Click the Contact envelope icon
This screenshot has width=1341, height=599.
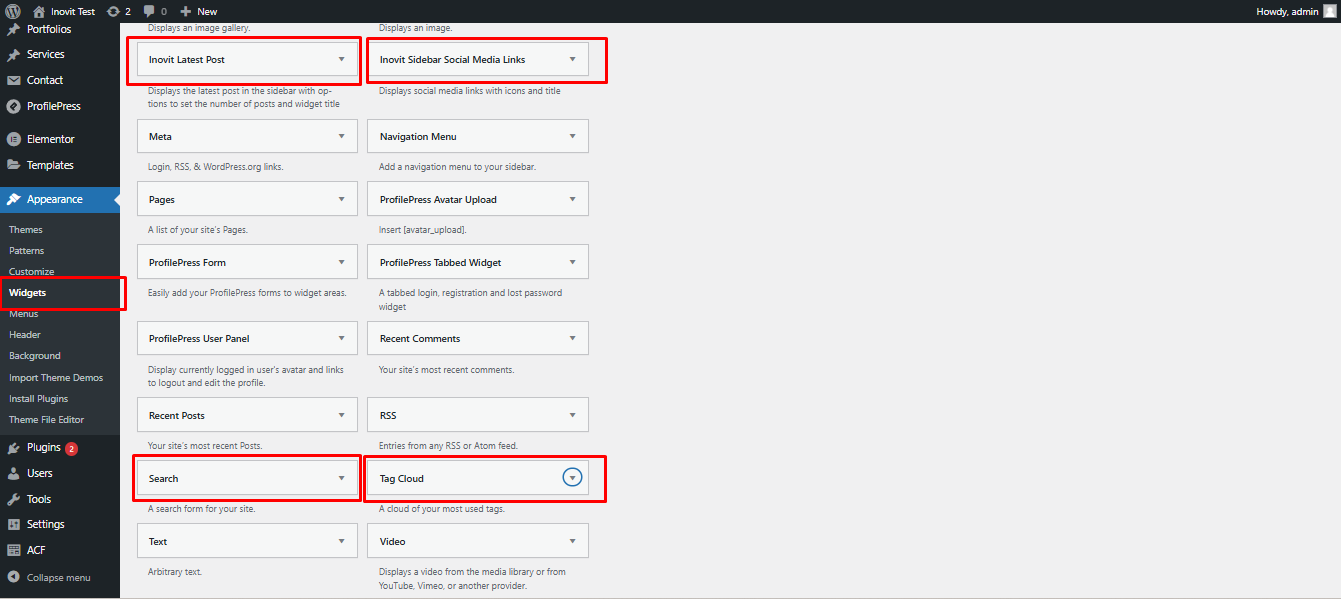point(14,80)
